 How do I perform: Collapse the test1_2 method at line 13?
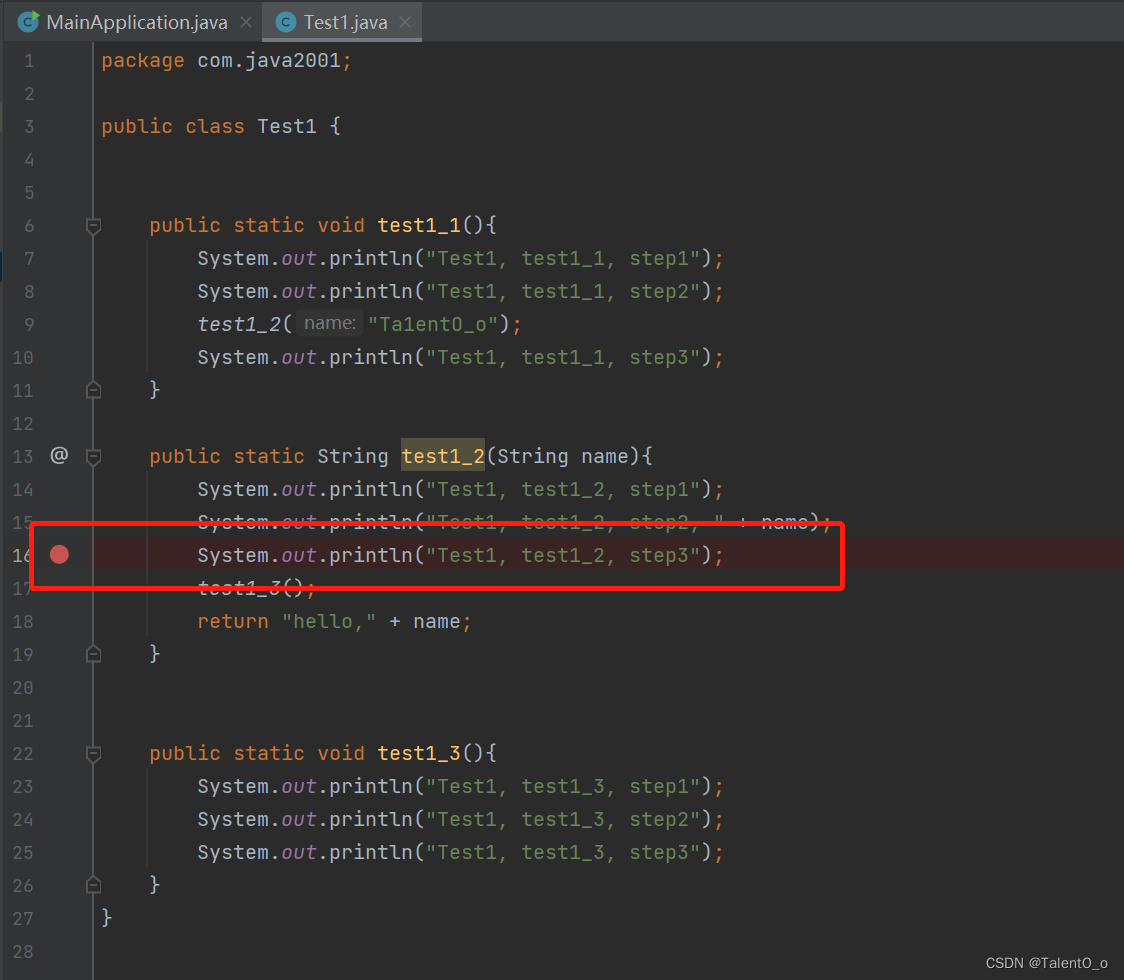tap(93, 456)
